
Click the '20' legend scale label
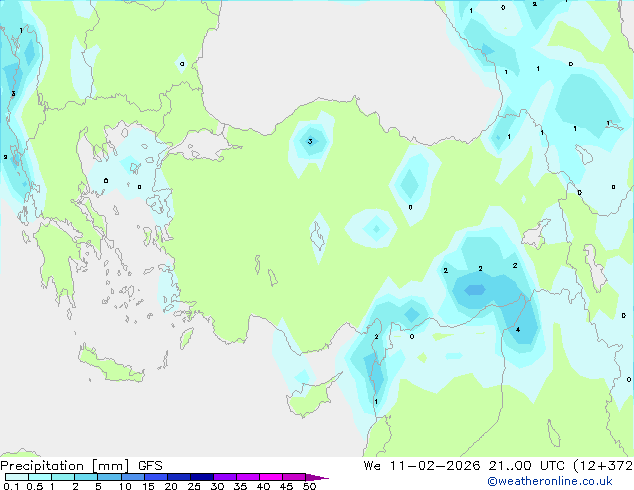tap(171, 486)
